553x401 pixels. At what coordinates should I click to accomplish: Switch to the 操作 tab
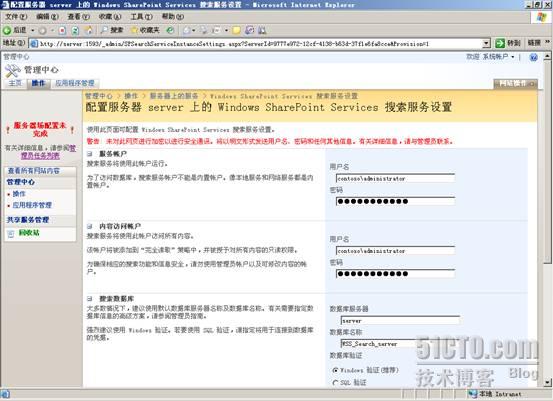pyautogui.click(x=38, y=83)
